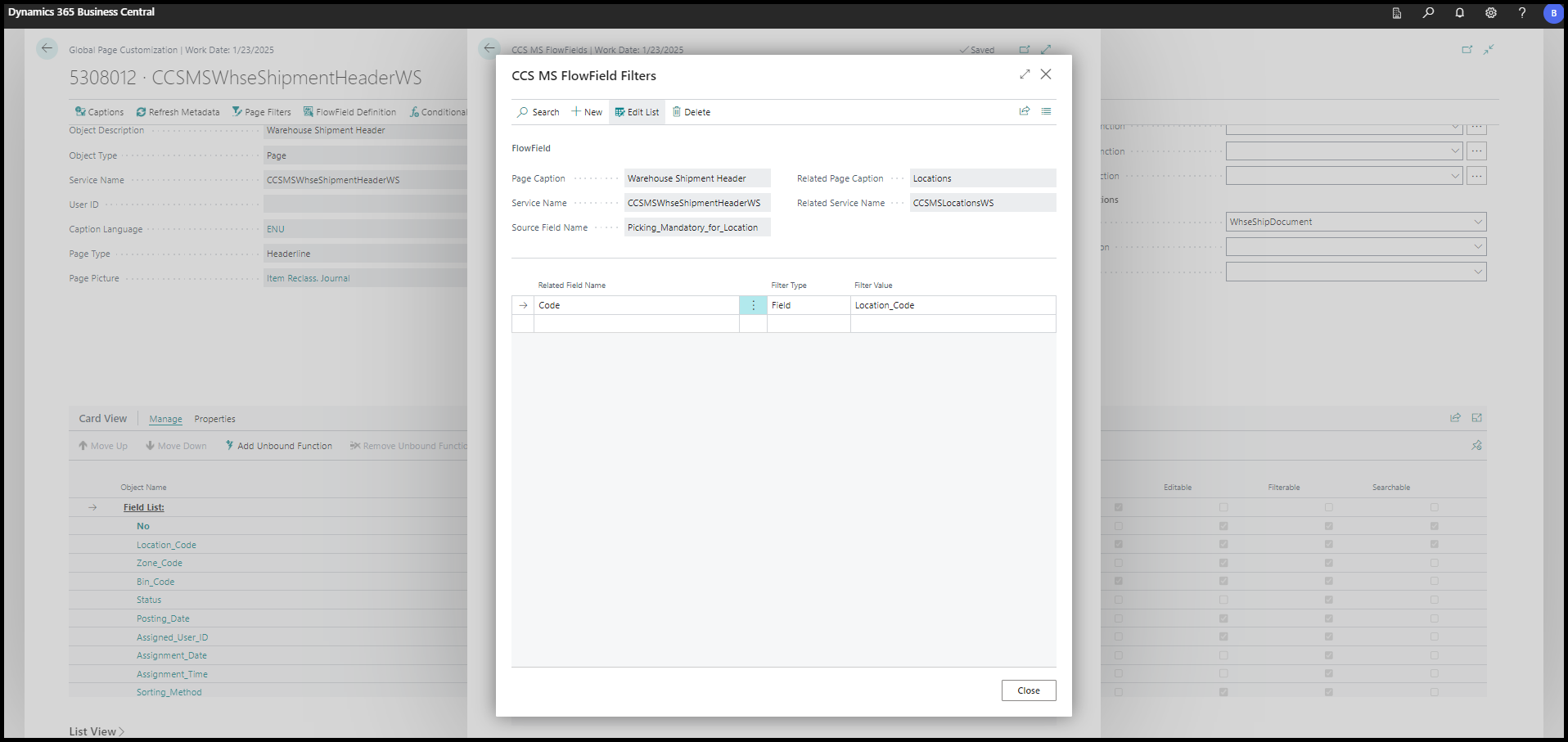Open the WhseShipDocument dropdown
1568x742 pixels.
[x=1478, y=221]
